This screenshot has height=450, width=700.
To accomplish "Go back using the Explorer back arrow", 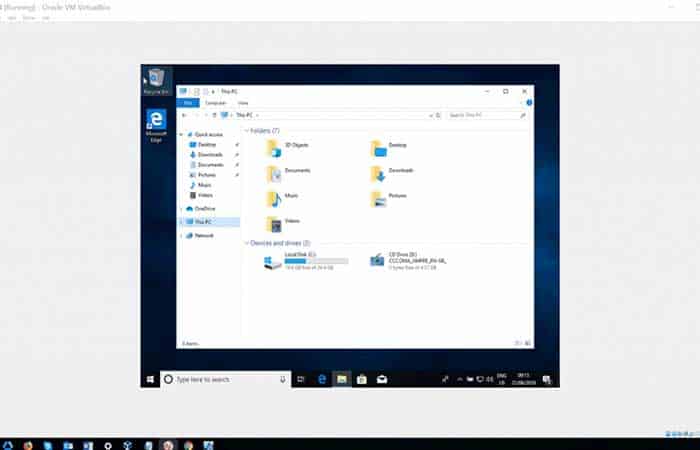I will [184, 115].
